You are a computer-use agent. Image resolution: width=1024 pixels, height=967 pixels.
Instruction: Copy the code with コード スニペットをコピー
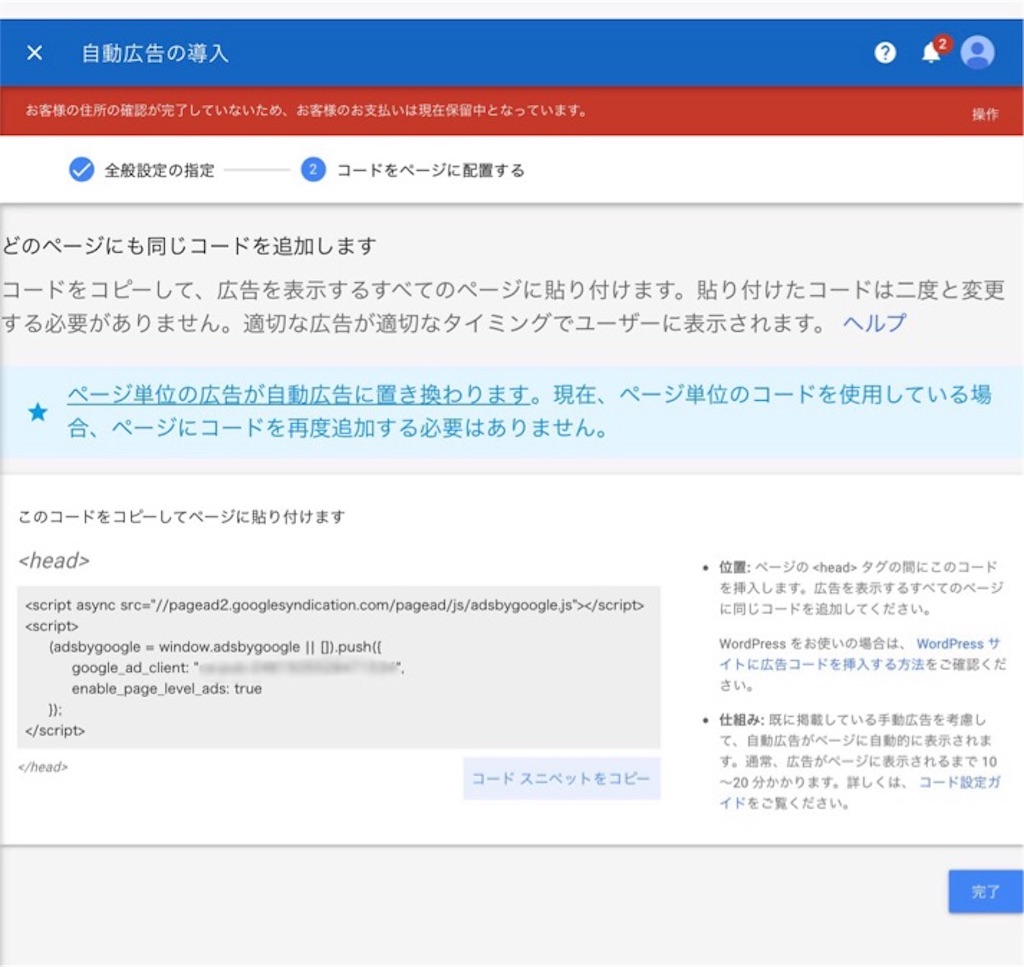tap(562, 778)
